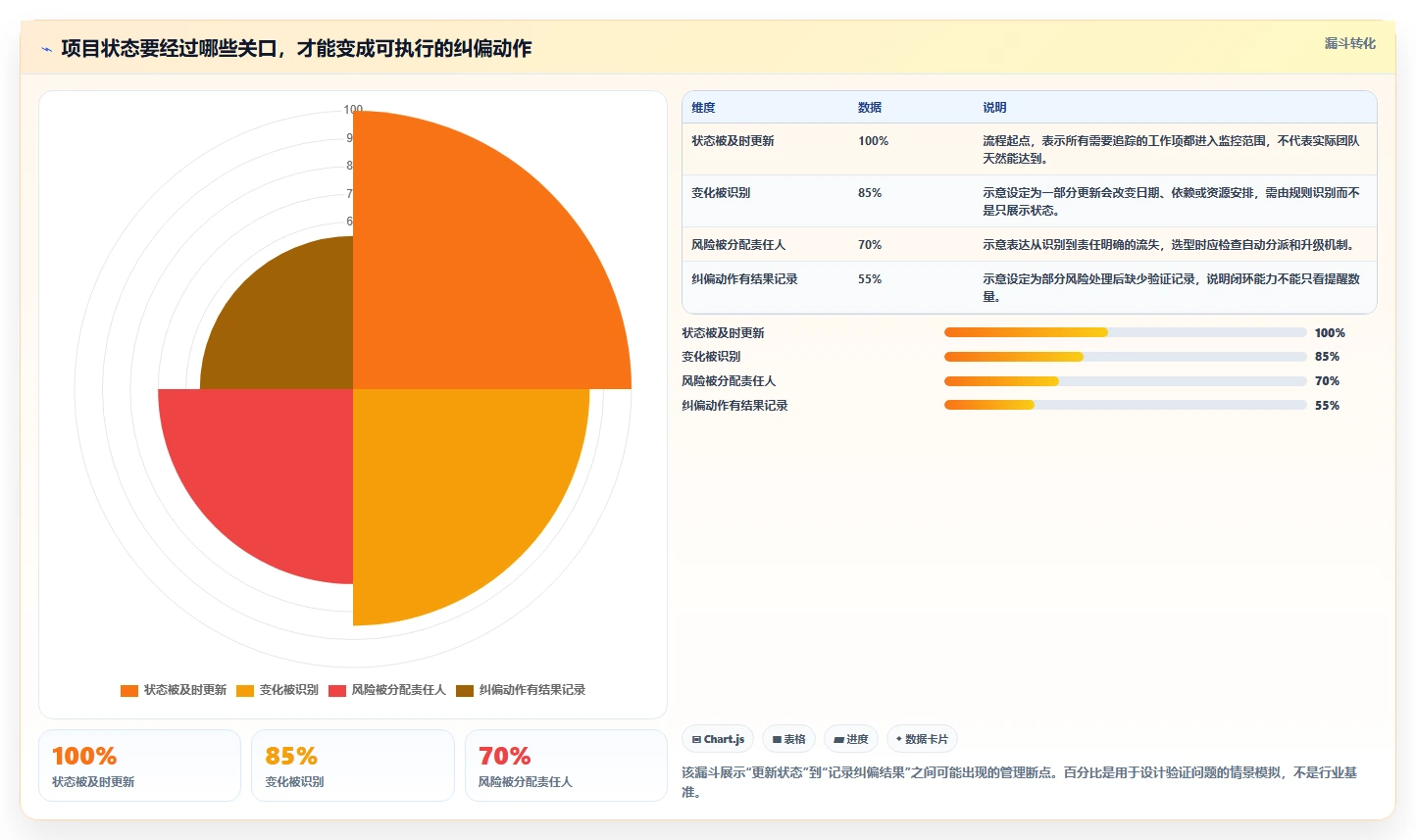Select the 数据卡片 tag

point(922,739)
